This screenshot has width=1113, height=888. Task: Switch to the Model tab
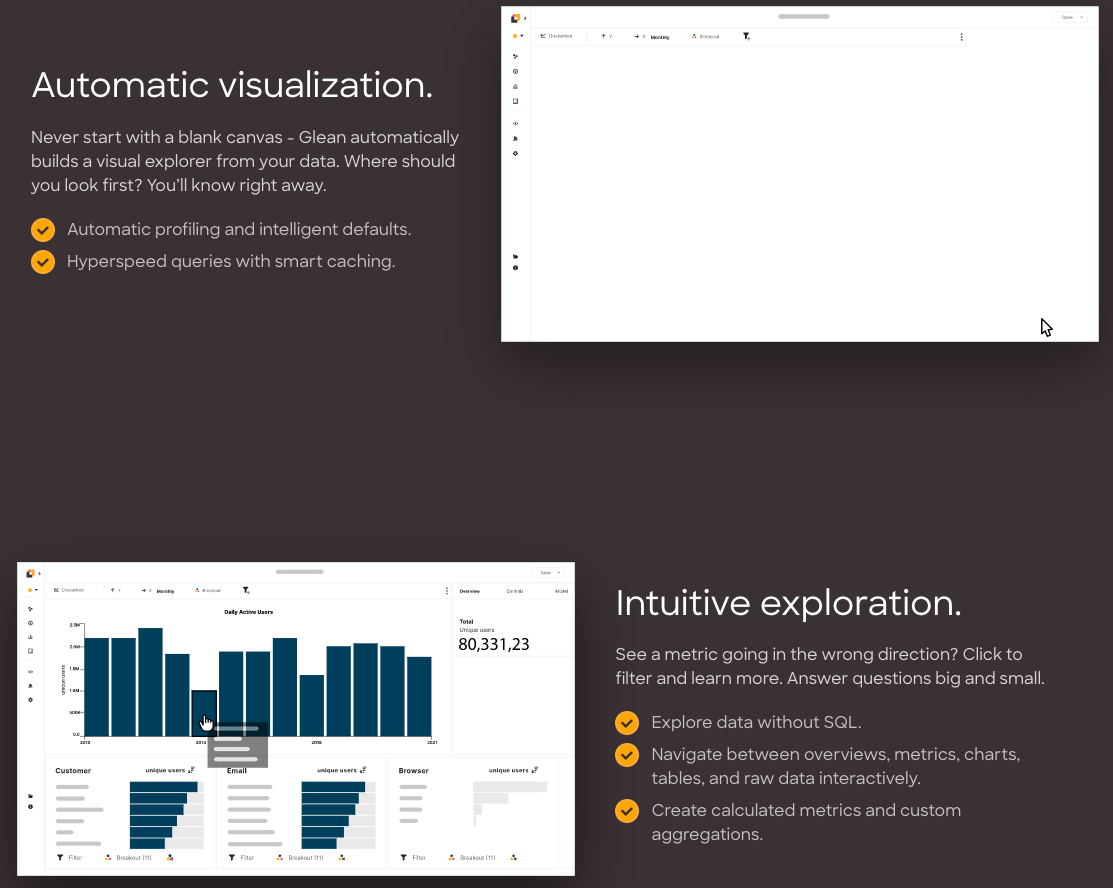[x=561, y=591]
